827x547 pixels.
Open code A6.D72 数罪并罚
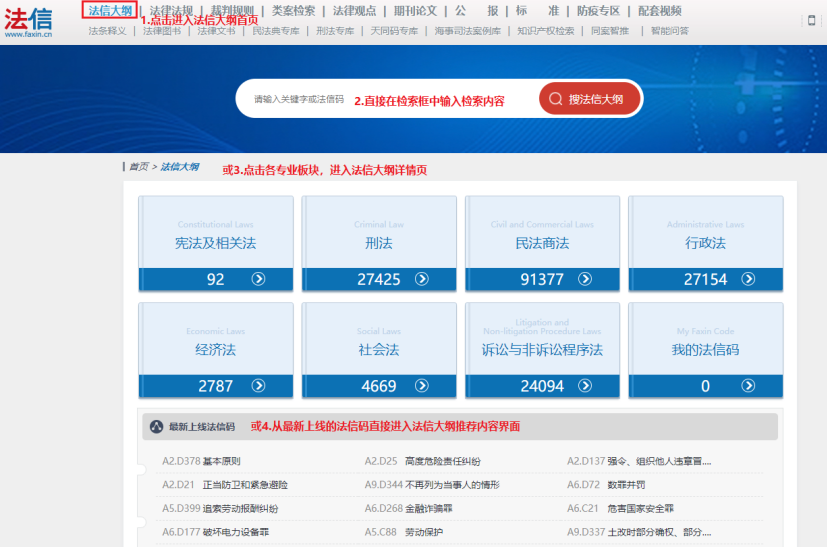606,485
